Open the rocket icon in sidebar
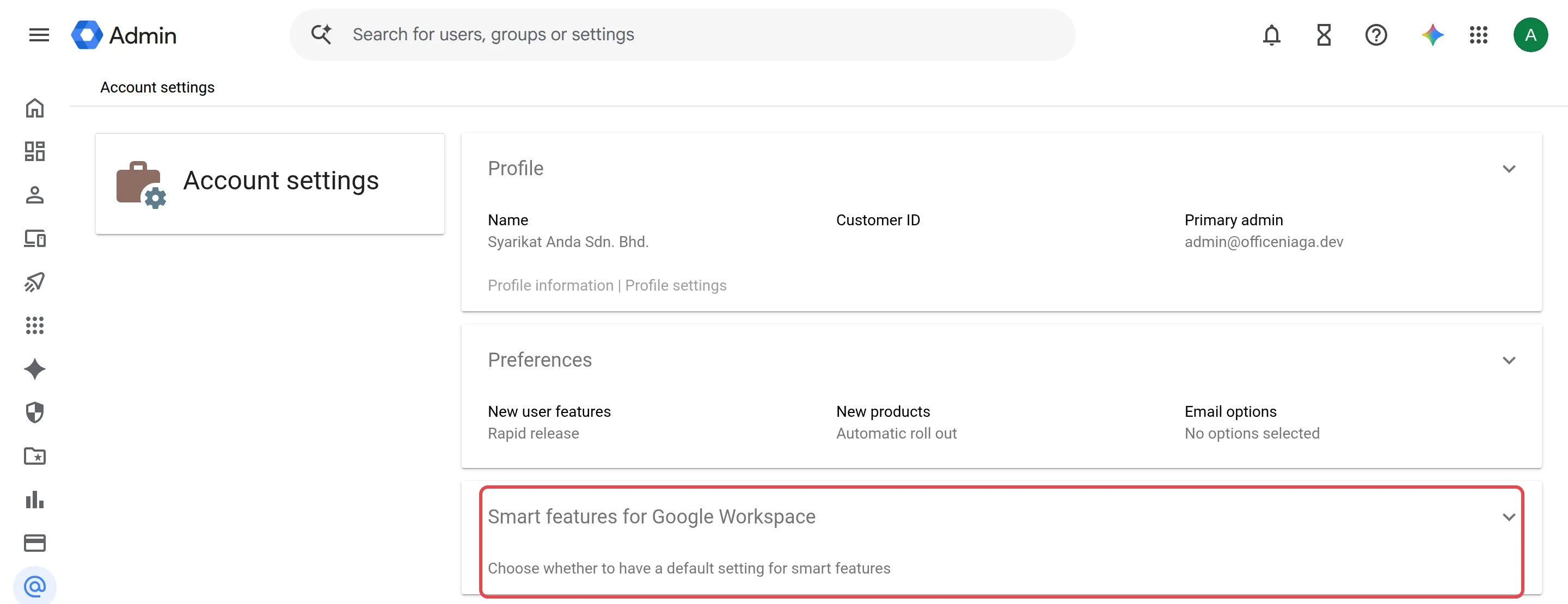Image resolution: width=1568 pixels, height=604 pixels. [35, 282]
